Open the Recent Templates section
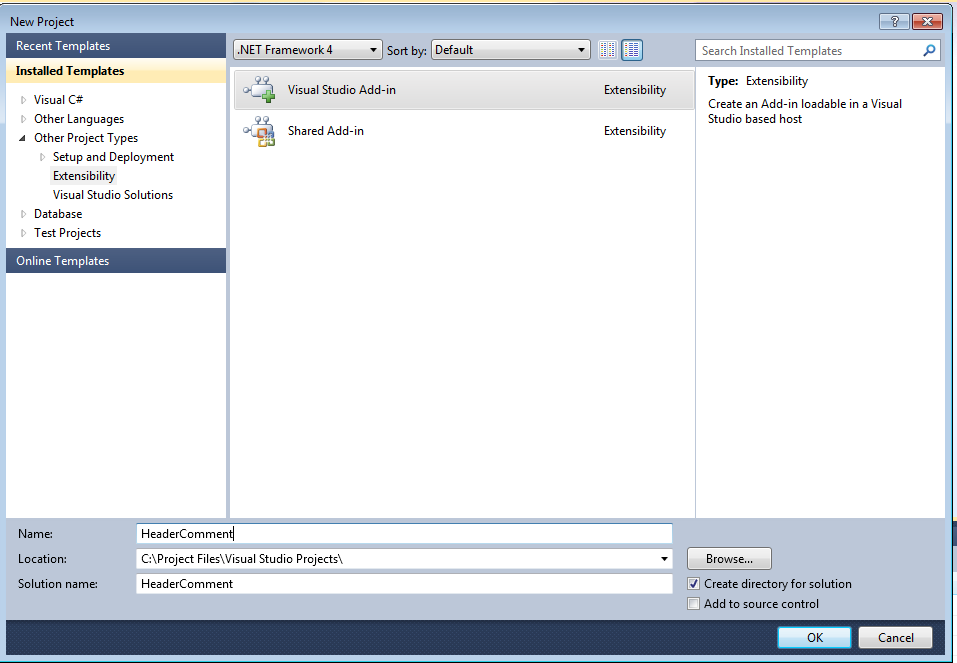Viewport: 957px width, 663px height. click(116, 46)
